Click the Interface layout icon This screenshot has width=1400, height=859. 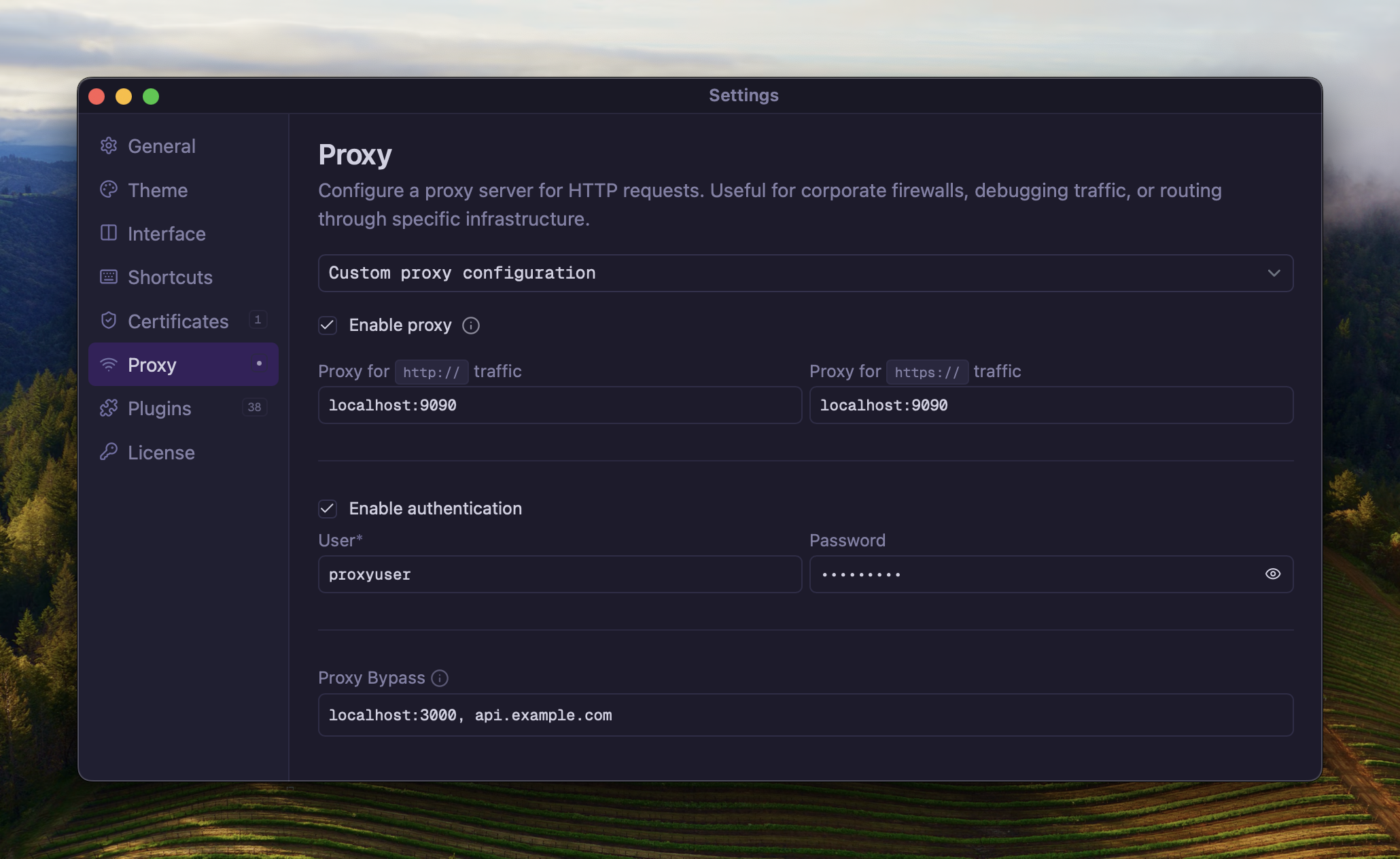(109, 233)
